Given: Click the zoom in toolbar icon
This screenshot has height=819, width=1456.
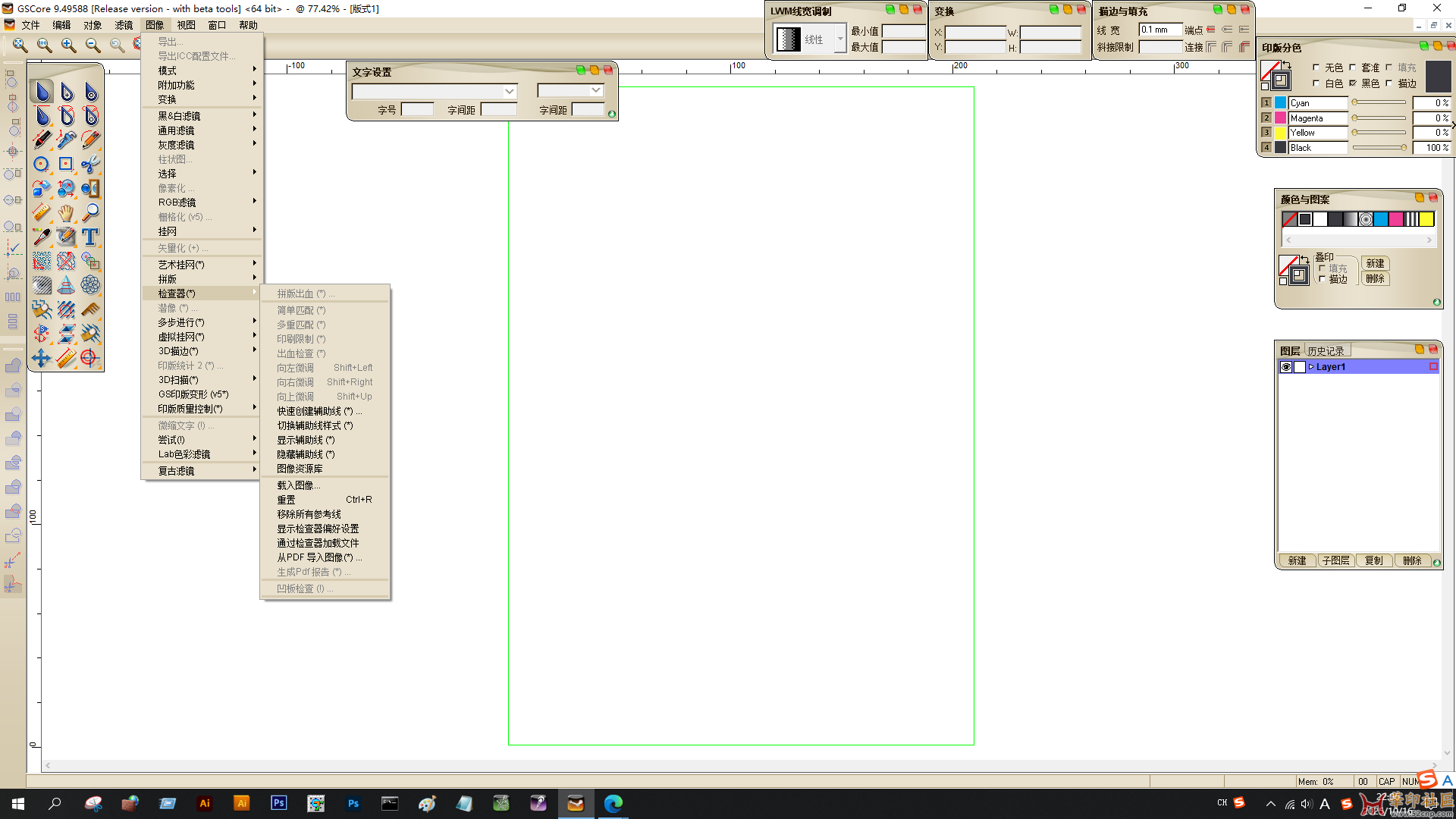Looking at the screenshot, I should 69,45.
